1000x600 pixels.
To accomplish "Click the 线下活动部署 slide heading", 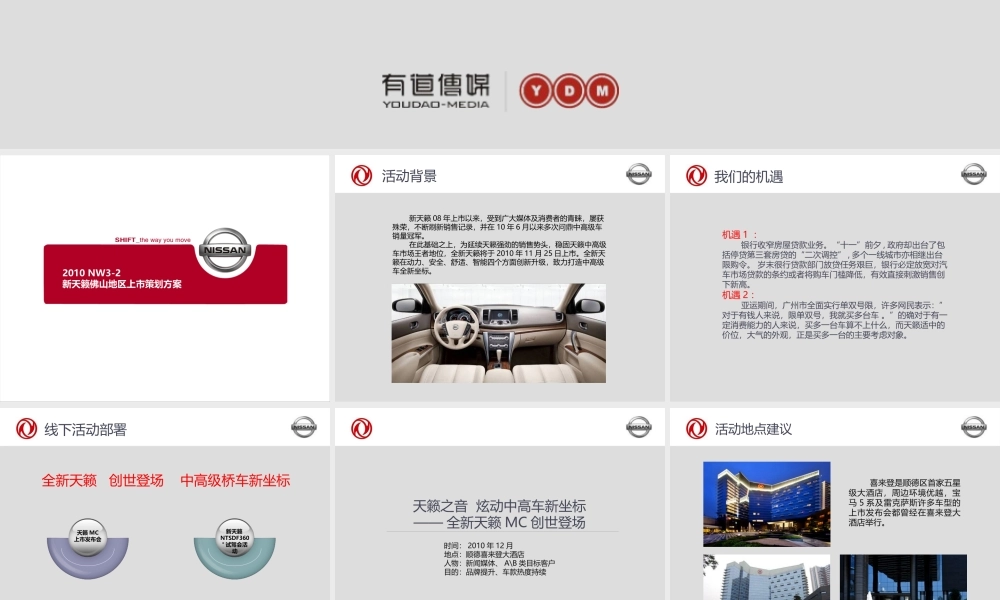I will 85,430.
